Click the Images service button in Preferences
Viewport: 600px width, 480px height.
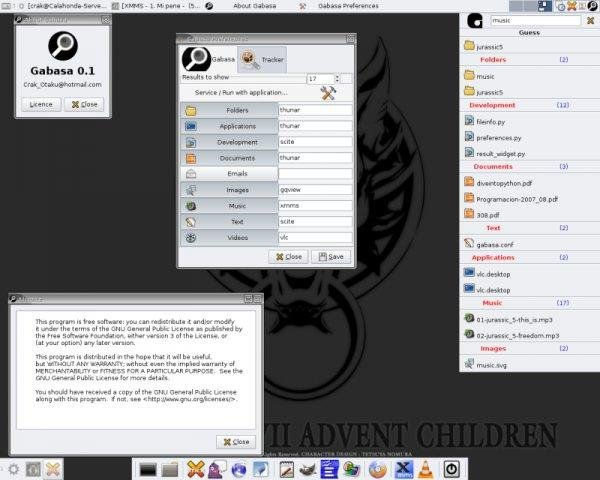pos(229,190)
